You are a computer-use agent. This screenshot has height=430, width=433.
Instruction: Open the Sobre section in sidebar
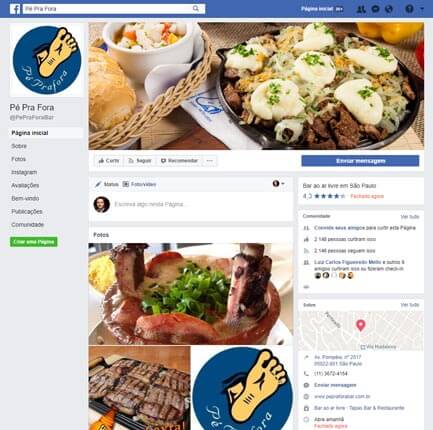(19, 146)
